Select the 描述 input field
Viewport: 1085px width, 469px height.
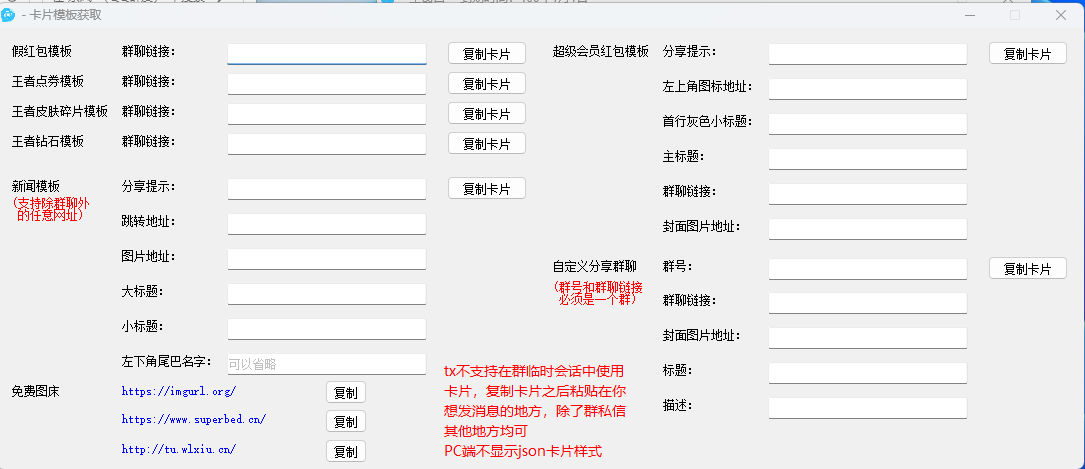pyautogui.click(x=867, y=408)
